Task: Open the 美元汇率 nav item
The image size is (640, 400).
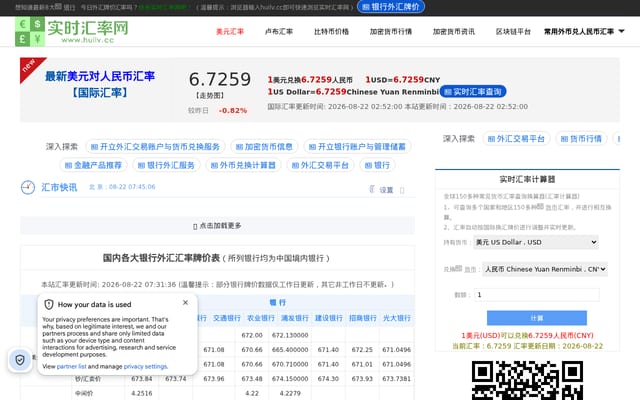Action: click(x=230, y=31)
